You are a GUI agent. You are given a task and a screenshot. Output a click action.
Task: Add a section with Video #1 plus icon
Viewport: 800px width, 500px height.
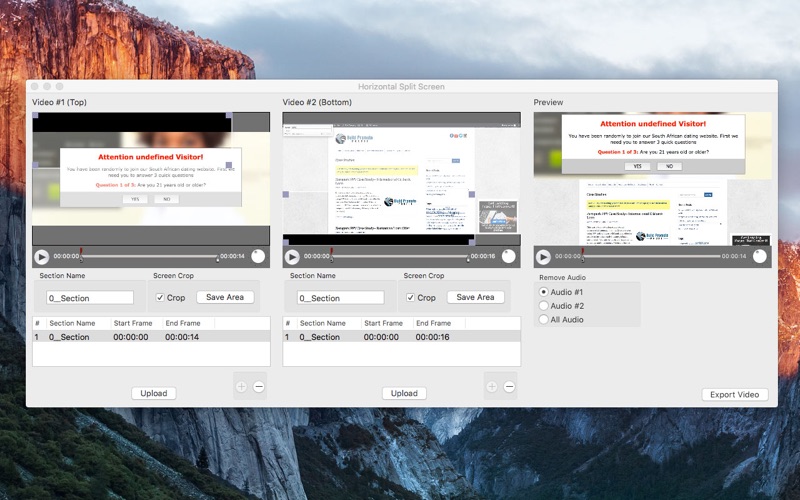[x=241, y=387]
